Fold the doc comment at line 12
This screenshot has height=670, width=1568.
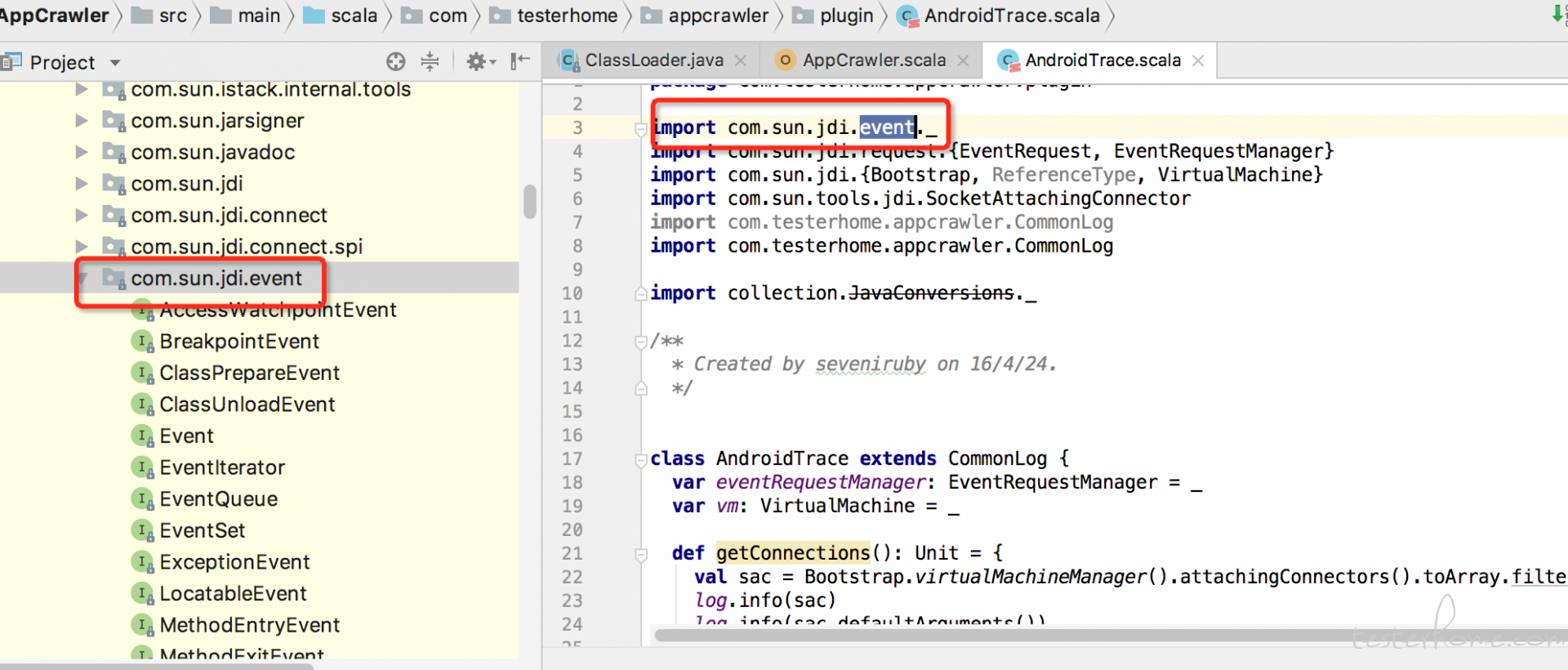point(641,342)
